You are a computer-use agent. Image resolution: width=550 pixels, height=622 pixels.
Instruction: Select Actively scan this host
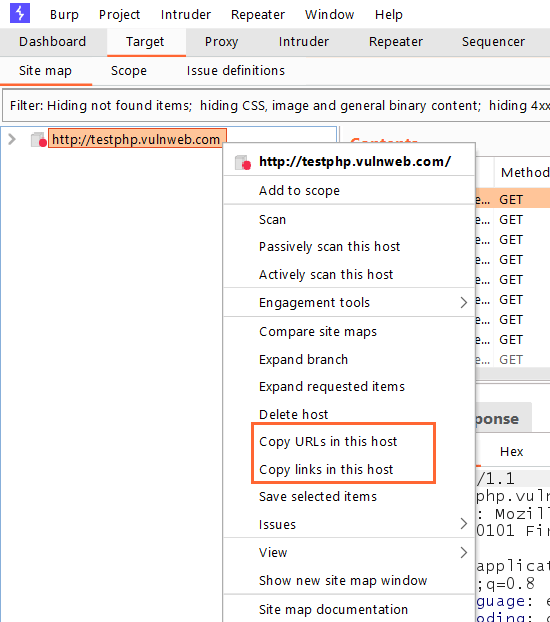pyautogui.click(x=349, y=275)
